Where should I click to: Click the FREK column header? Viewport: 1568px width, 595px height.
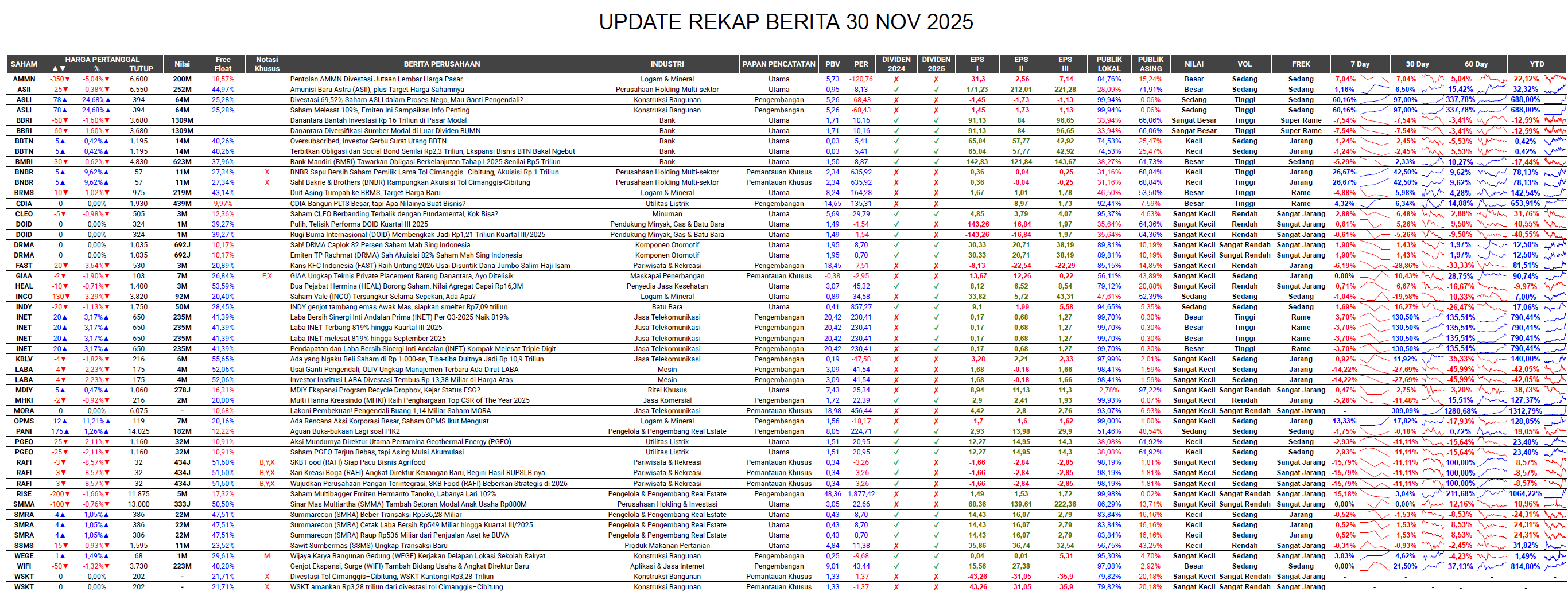(1301, 64)
